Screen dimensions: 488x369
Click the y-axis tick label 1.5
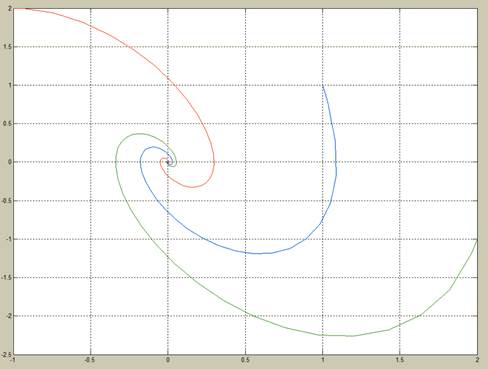(x=7, y=47)
